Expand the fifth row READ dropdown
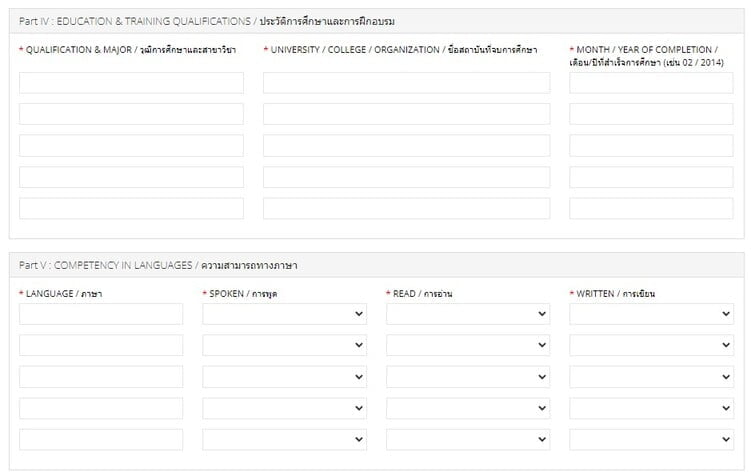The width and height of the screenshot is (751, 476). point(468,439)
